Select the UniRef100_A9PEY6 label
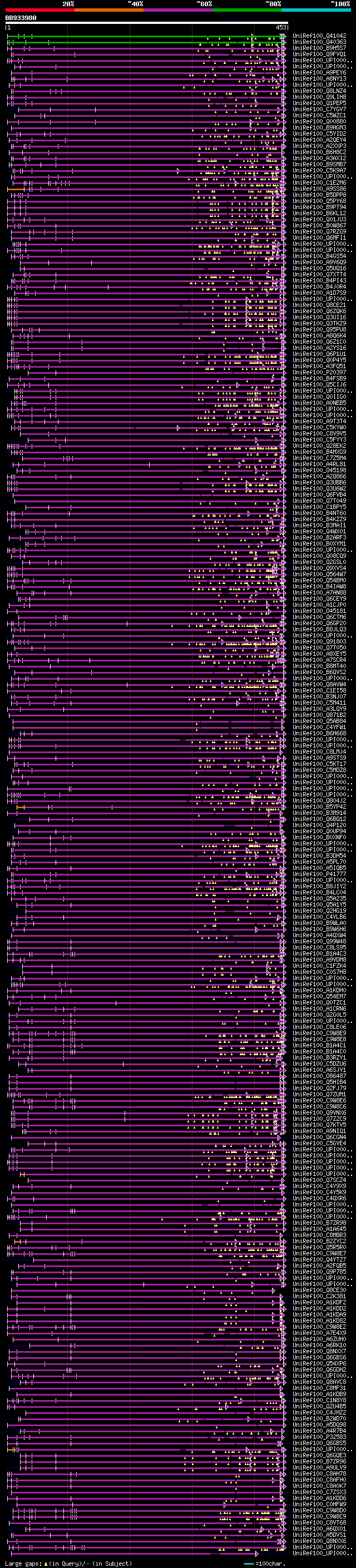356x1568 pixels. (319, 72)
